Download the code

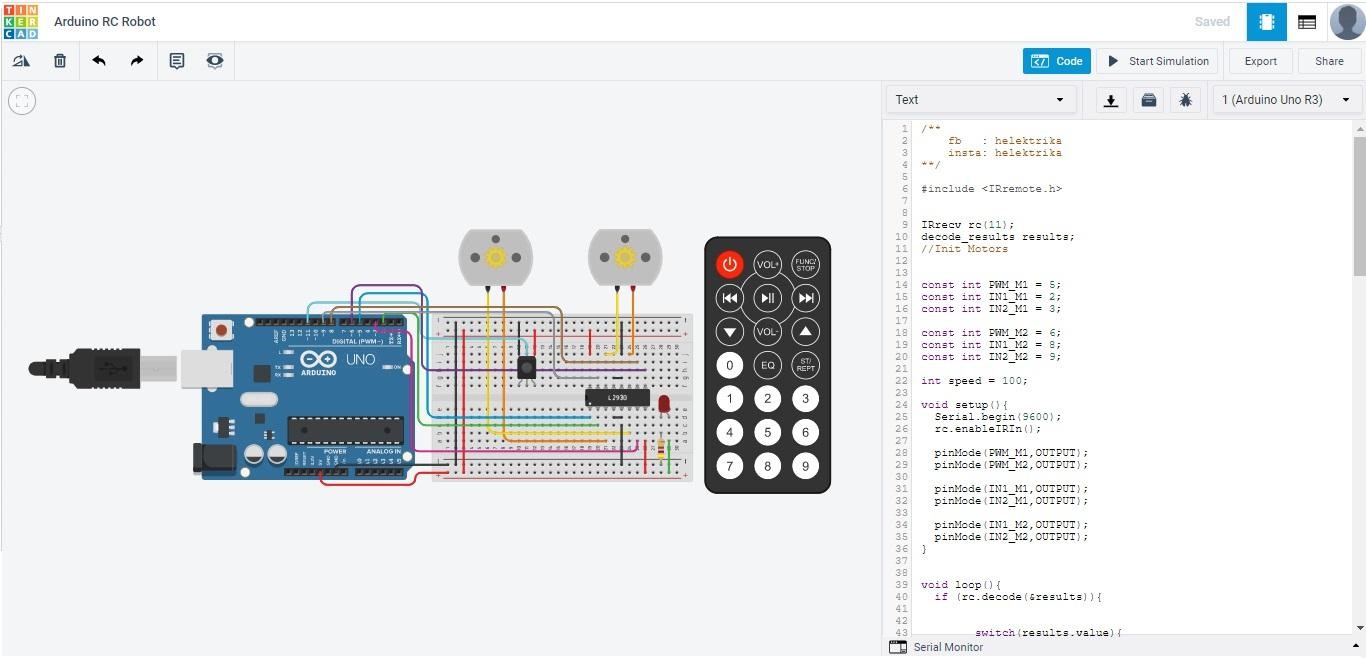1110,100
